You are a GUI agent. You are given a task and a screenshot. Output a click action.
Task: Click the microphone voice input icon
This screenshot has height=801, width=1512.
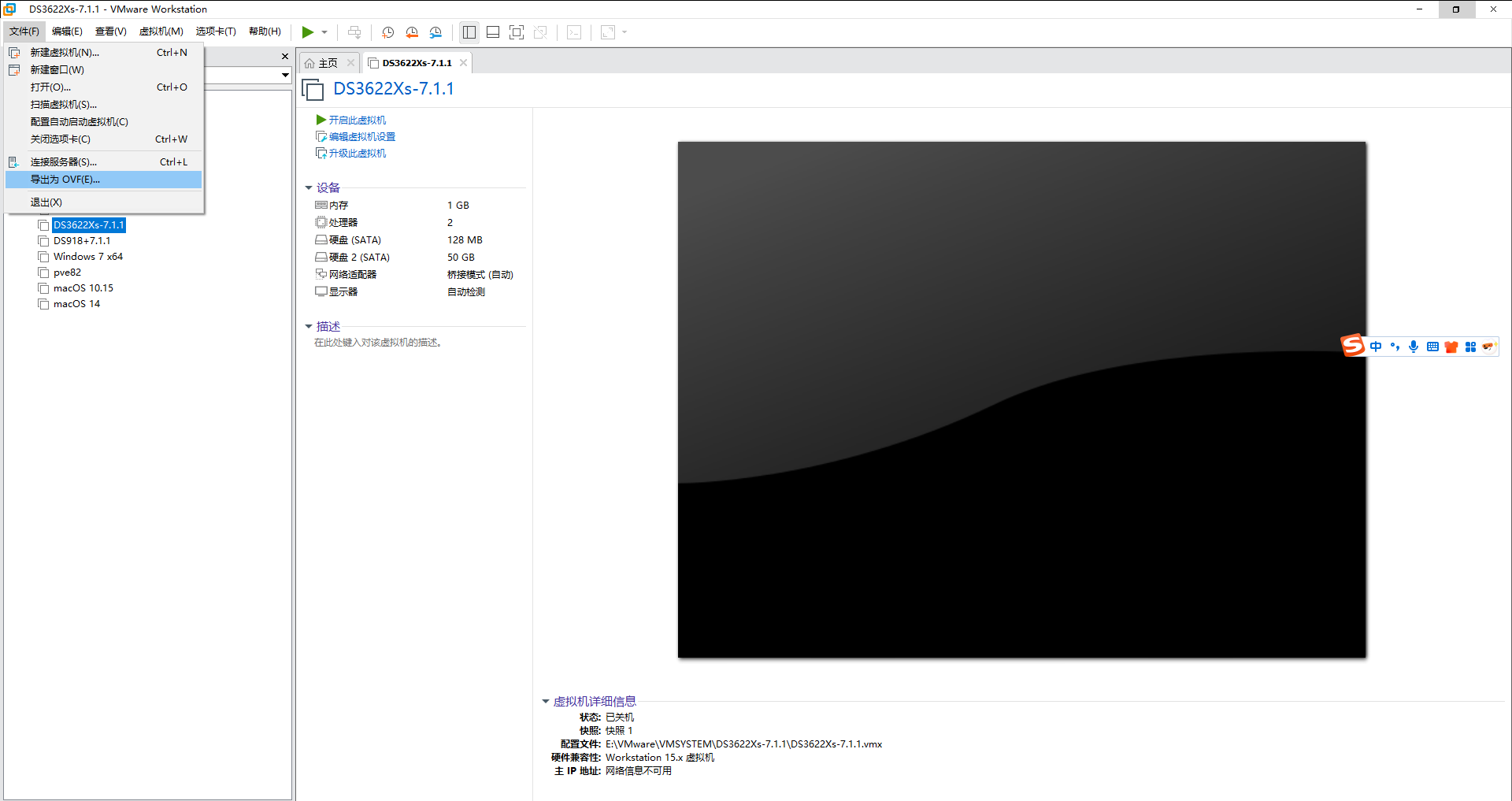pyautogui.click(x=1414, y=347)
